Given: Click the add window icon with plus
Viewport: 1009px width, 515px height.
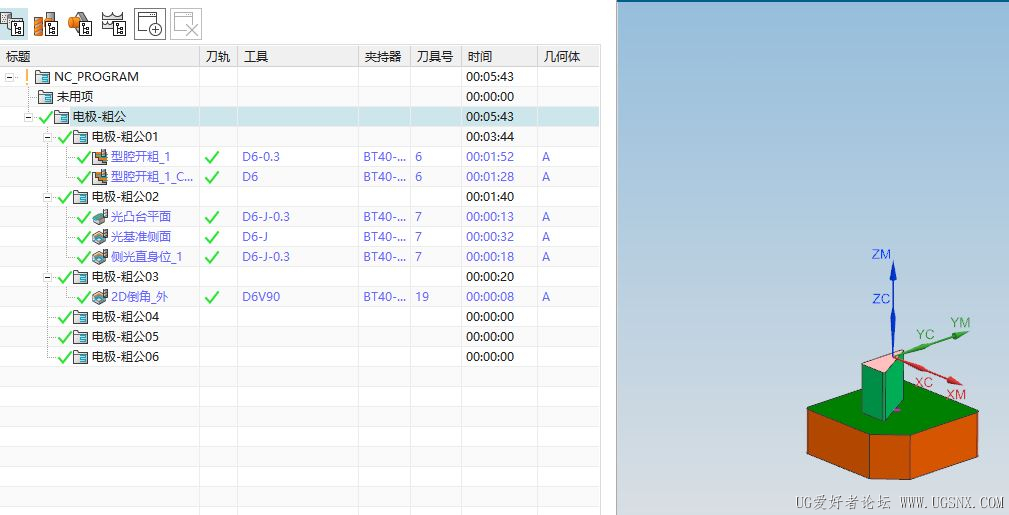Looking at the screenshot, I should point(150,24).
